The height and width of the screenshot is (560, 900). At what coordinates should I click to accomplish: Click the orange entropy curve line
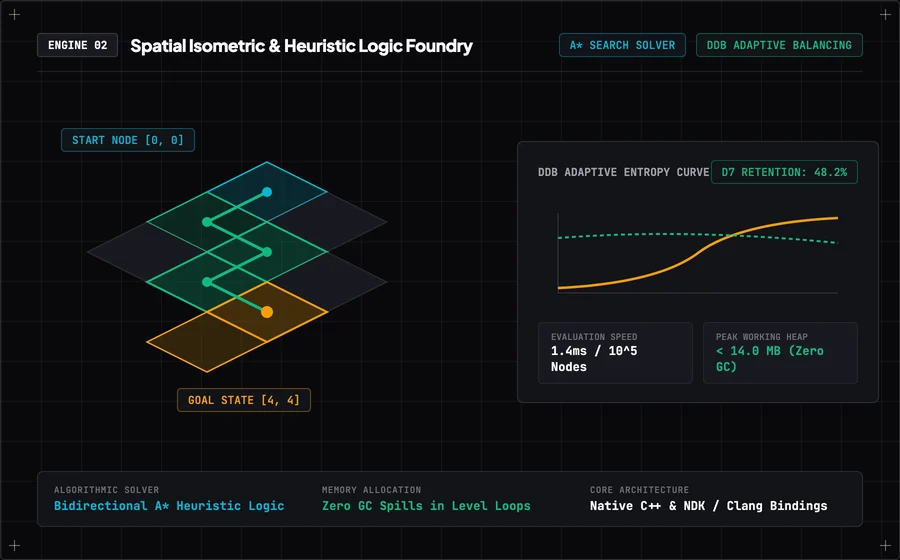[697, 252]
